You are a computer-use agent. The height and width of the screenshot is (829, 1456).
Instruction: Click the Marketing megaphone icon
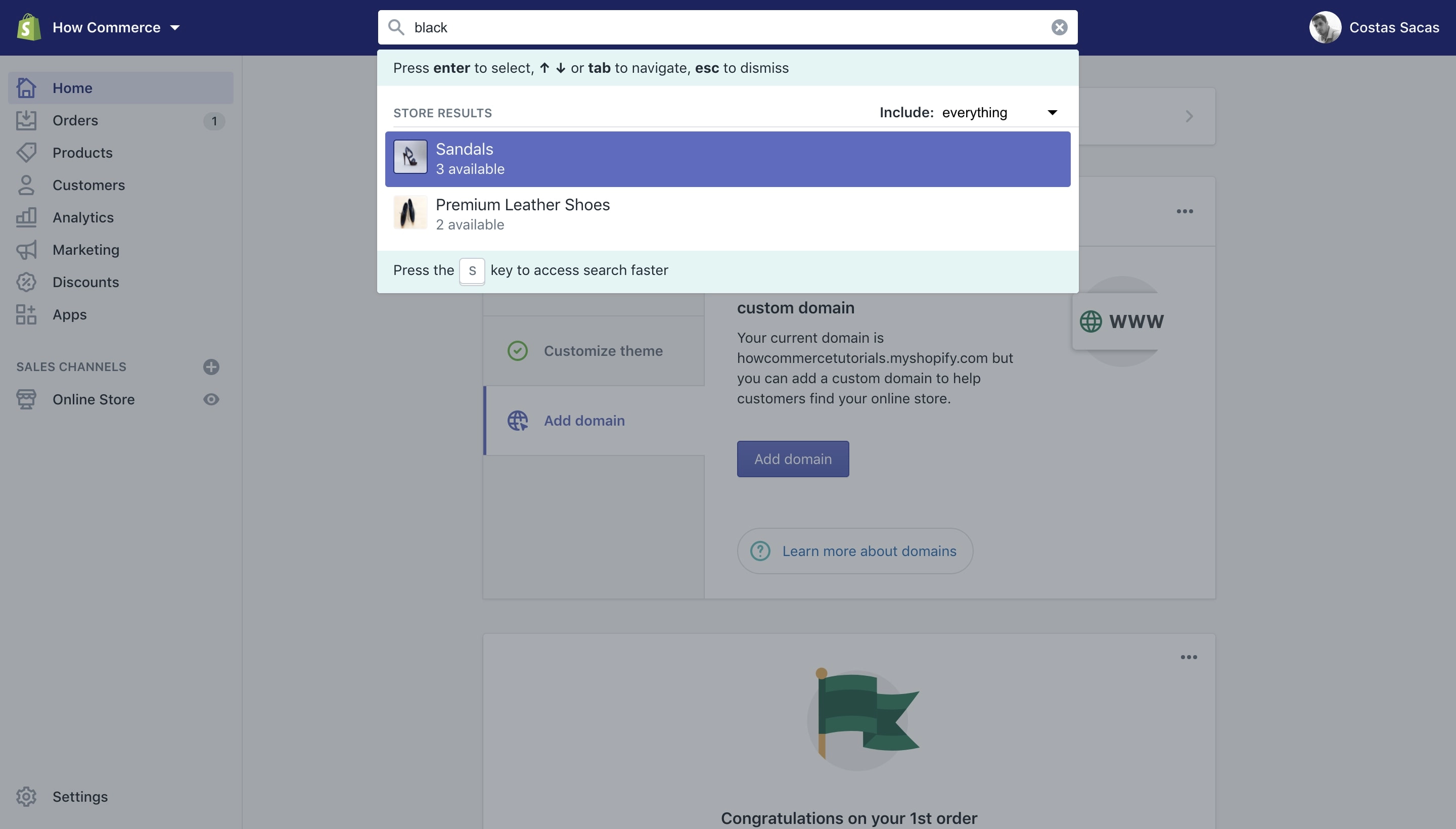26,250
